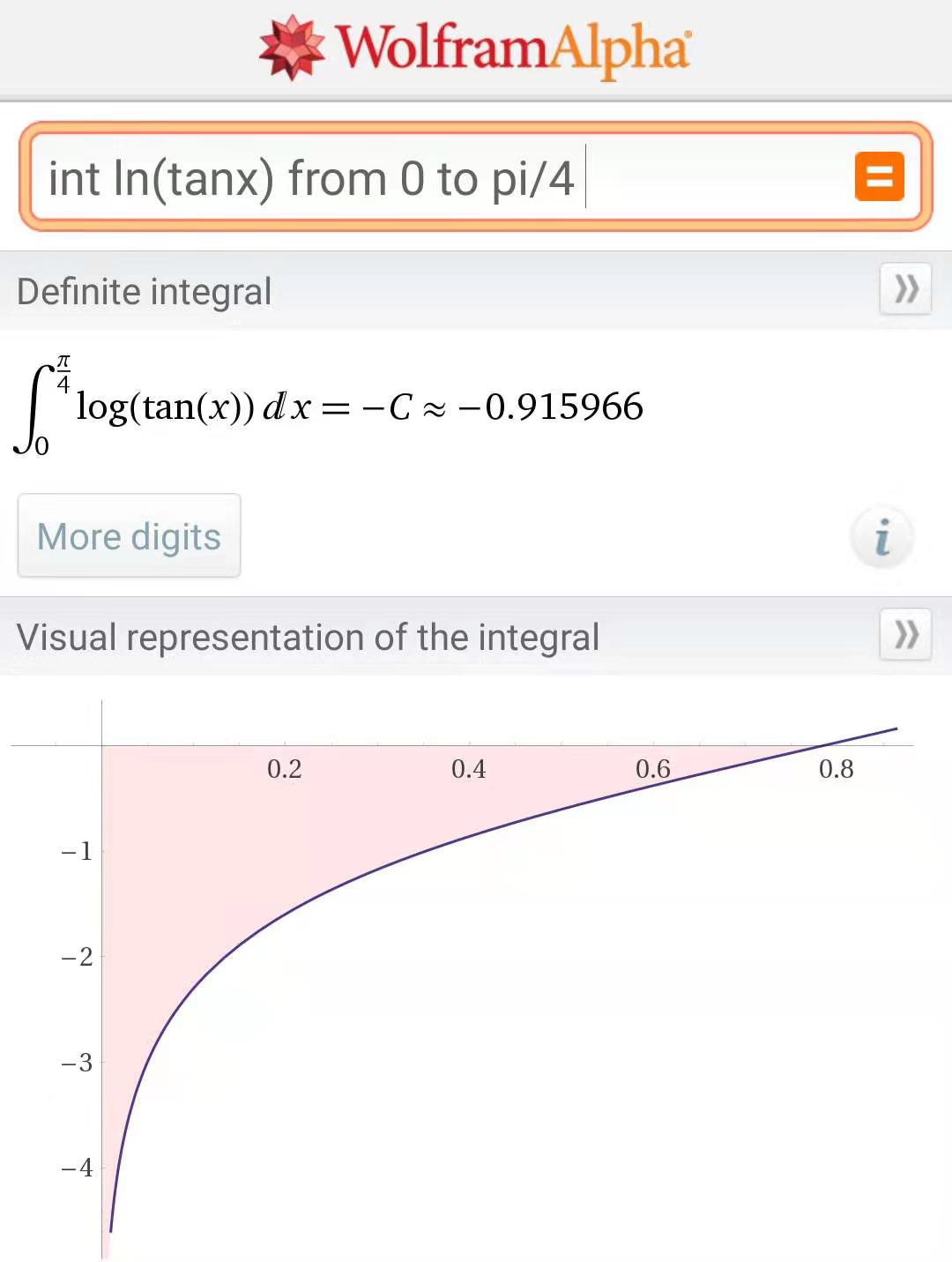Expand Visual representation of the integral options
Image resolution: width=952 pixels, height=1262 pixels.
pyautogui.click(x=905, y=634)
